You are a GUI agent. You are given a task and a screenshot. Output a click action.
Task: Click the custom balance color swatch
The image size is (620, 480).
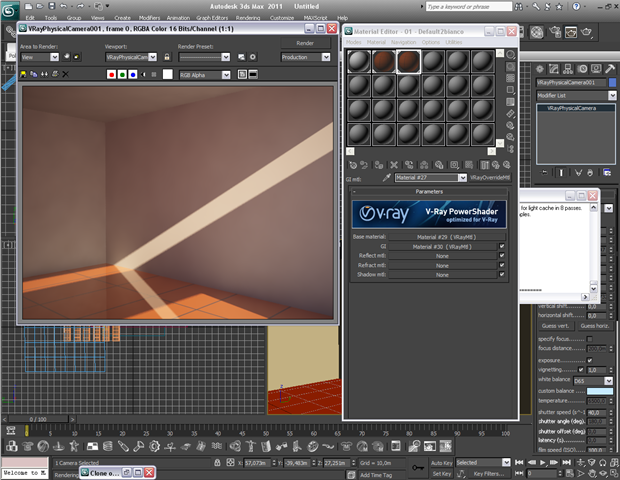[x=599, y=391]
